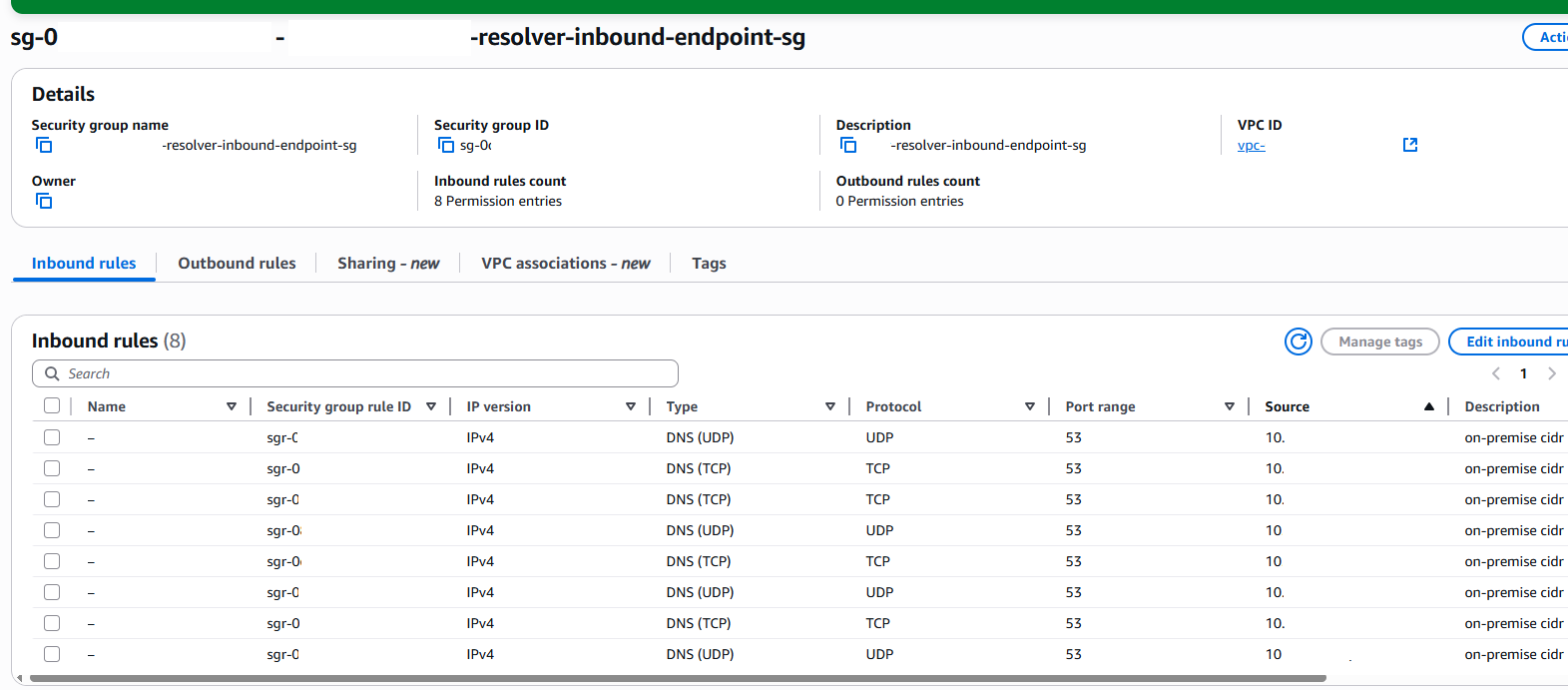This screenshot has height=690, width=1568.
Task: Check the last inbound rule row
Action: coord(52,654)
